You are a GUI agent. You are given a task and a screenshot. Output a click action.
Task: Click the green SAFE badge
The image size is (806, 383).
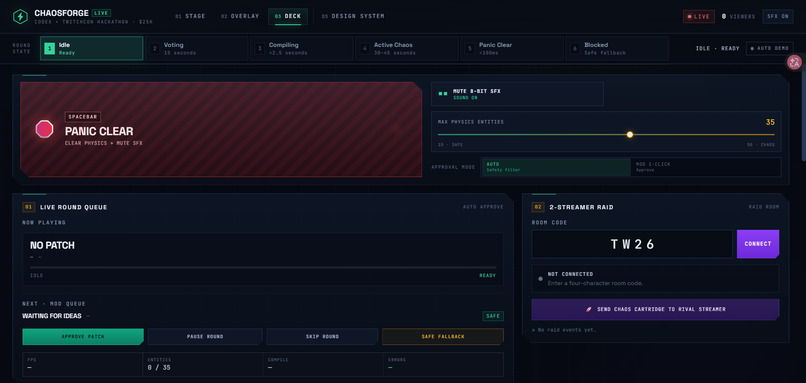(x=493, y=316)
